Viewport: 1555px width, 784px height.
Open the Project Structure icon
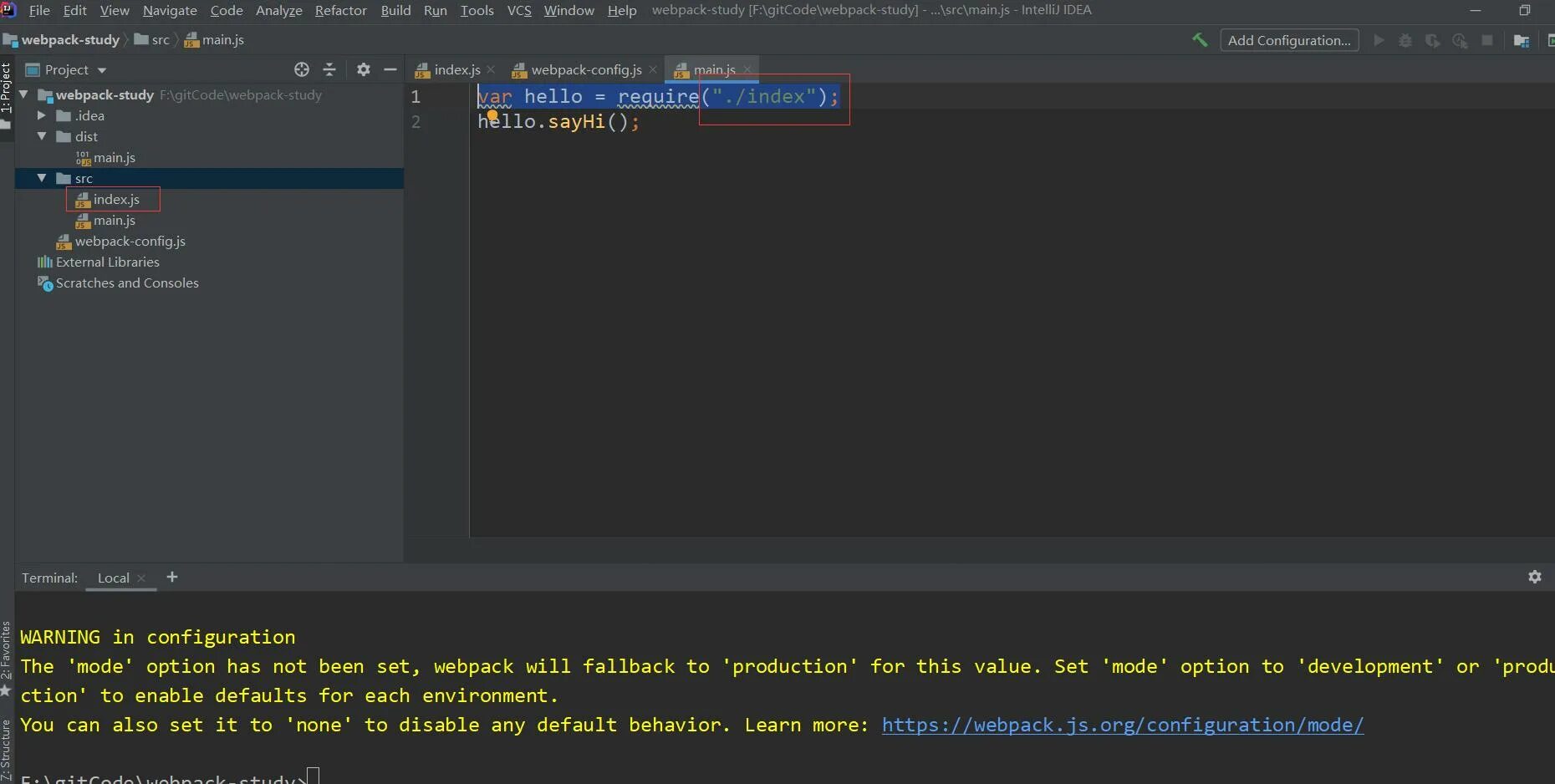click(x=1522, y=40)
